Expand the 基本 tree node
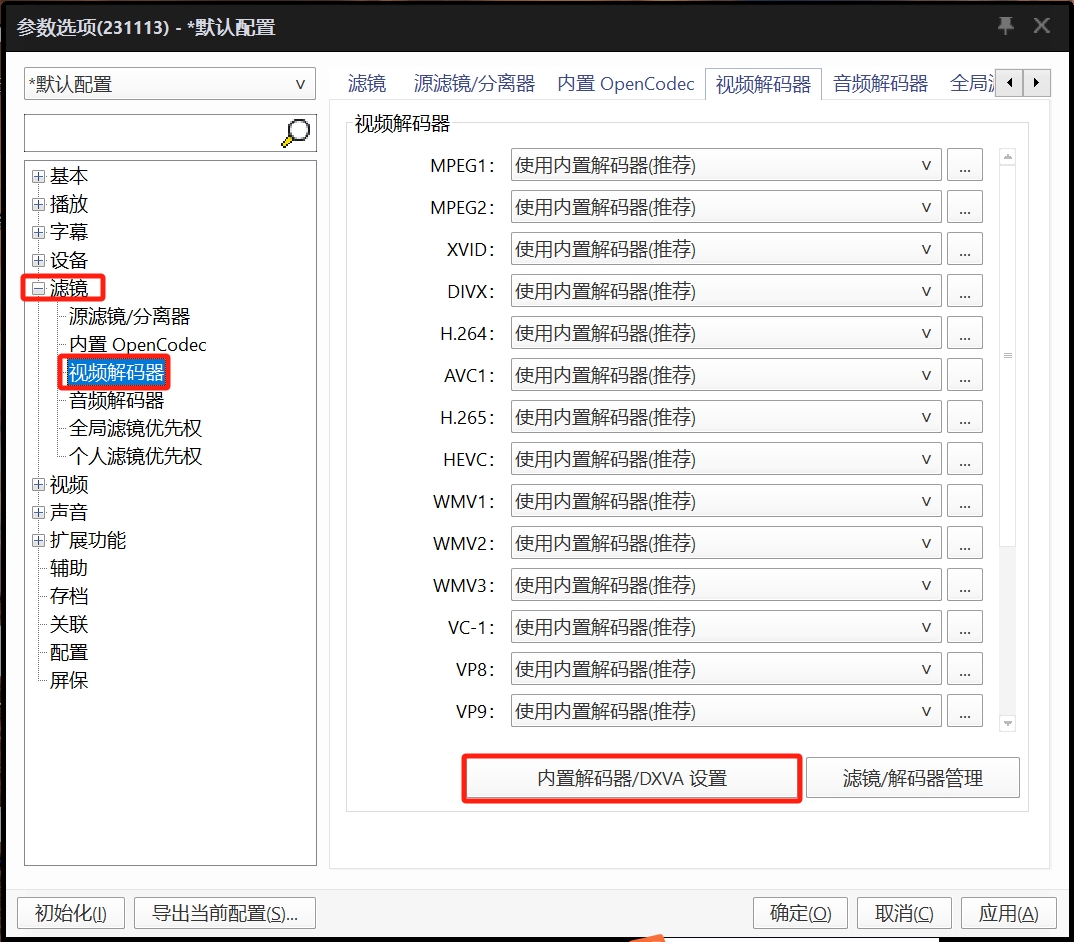The width and height of the screenshot is (1074, 942). pyautogui.click(x=38, y=177)
